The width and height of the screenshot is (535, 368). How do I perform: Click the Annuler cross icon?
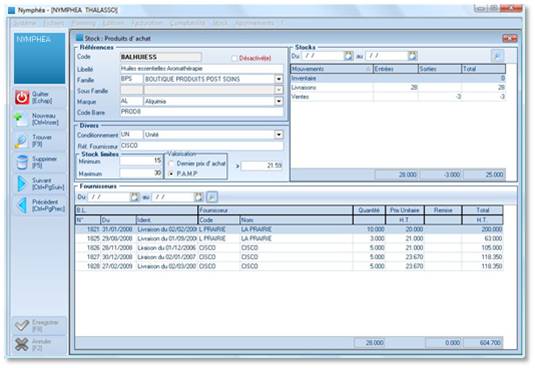click(x=22, y=344)
